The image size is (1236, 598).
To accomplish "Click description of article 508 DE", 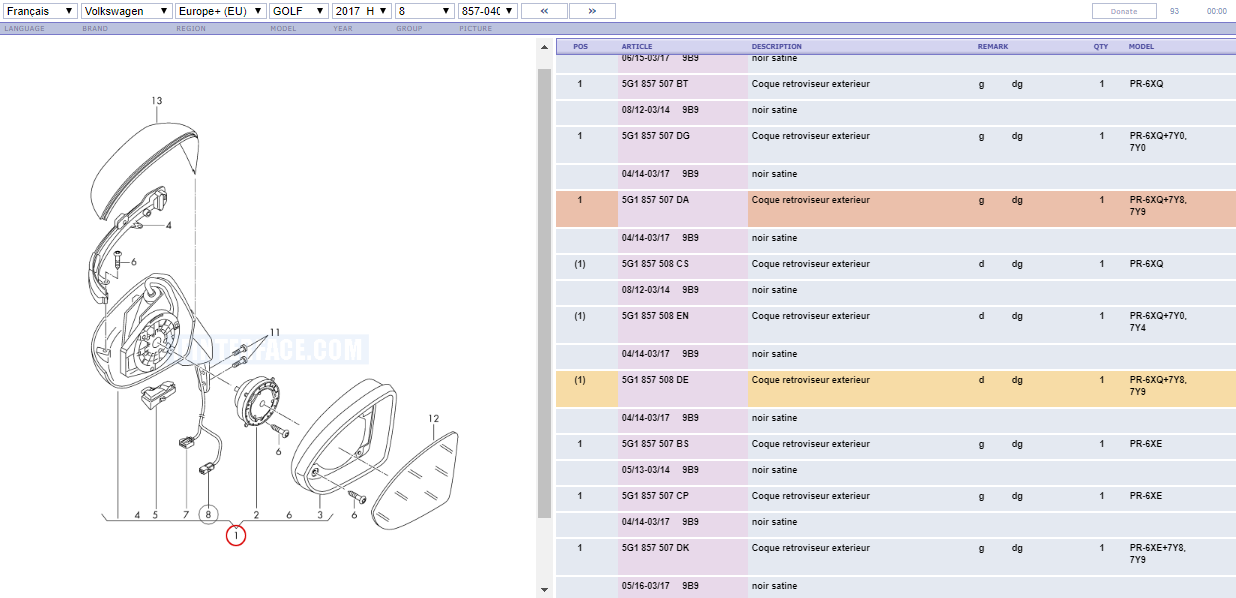I will 811,380.
